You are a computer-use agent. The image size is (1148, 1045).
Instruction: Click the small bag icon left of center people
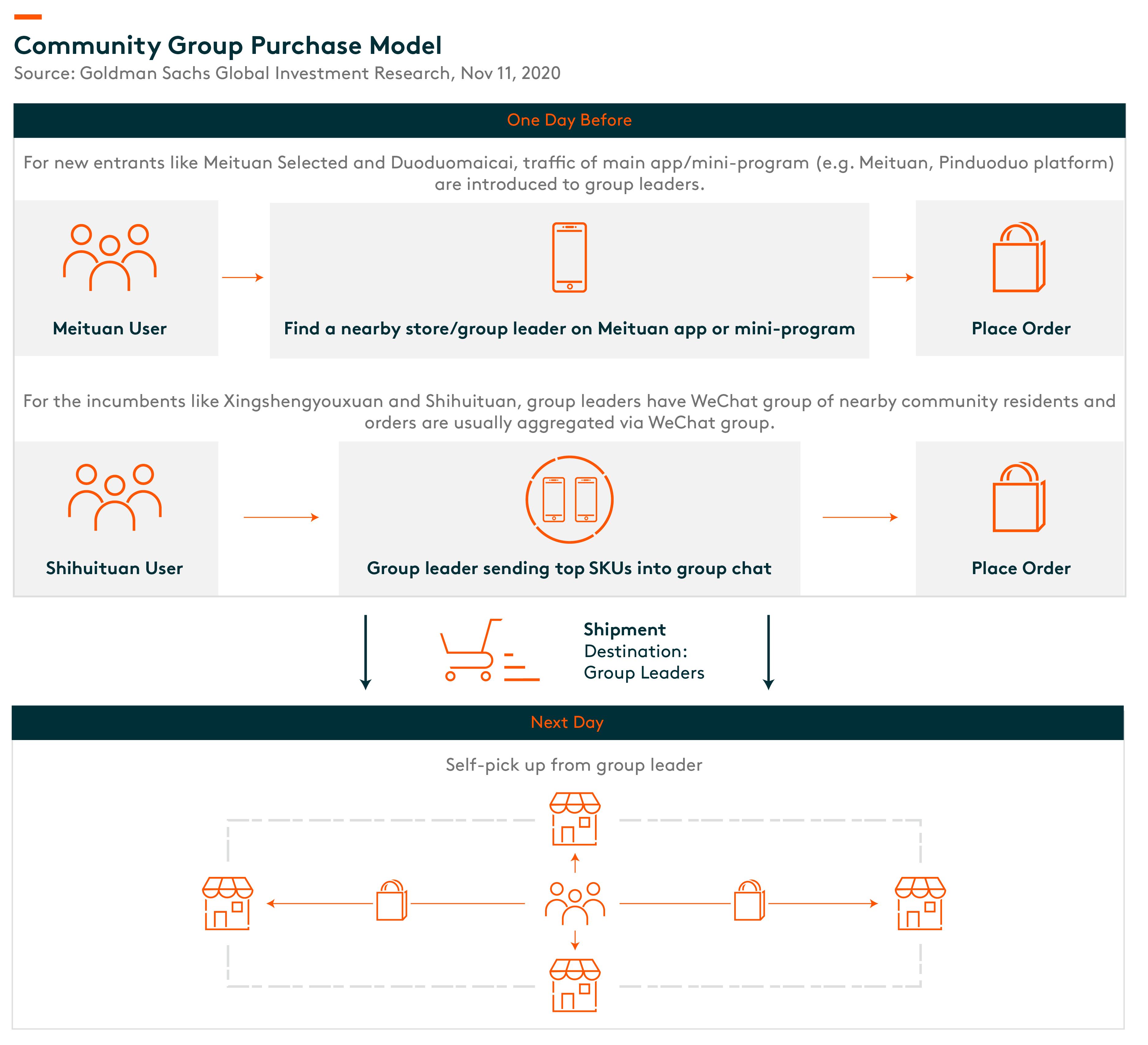tap(392, 900)
